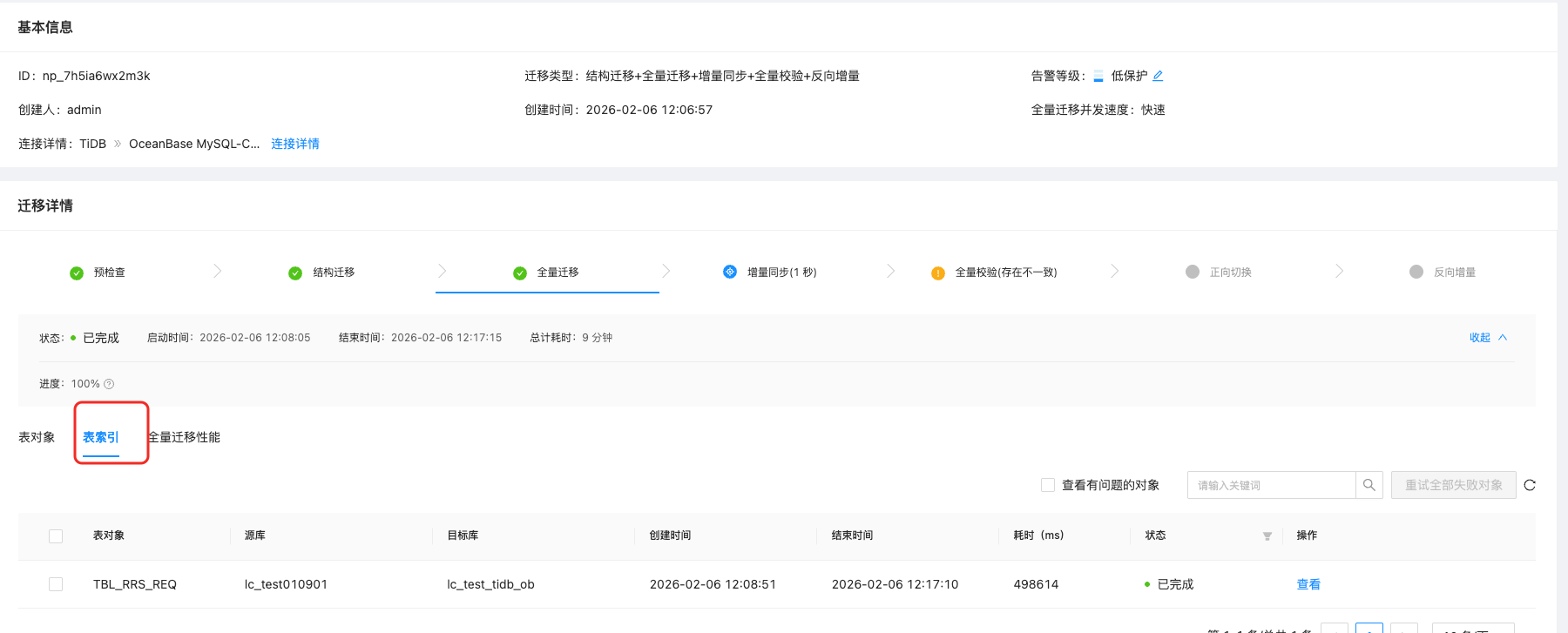Click the search magnifier icon

point(1369,485)
